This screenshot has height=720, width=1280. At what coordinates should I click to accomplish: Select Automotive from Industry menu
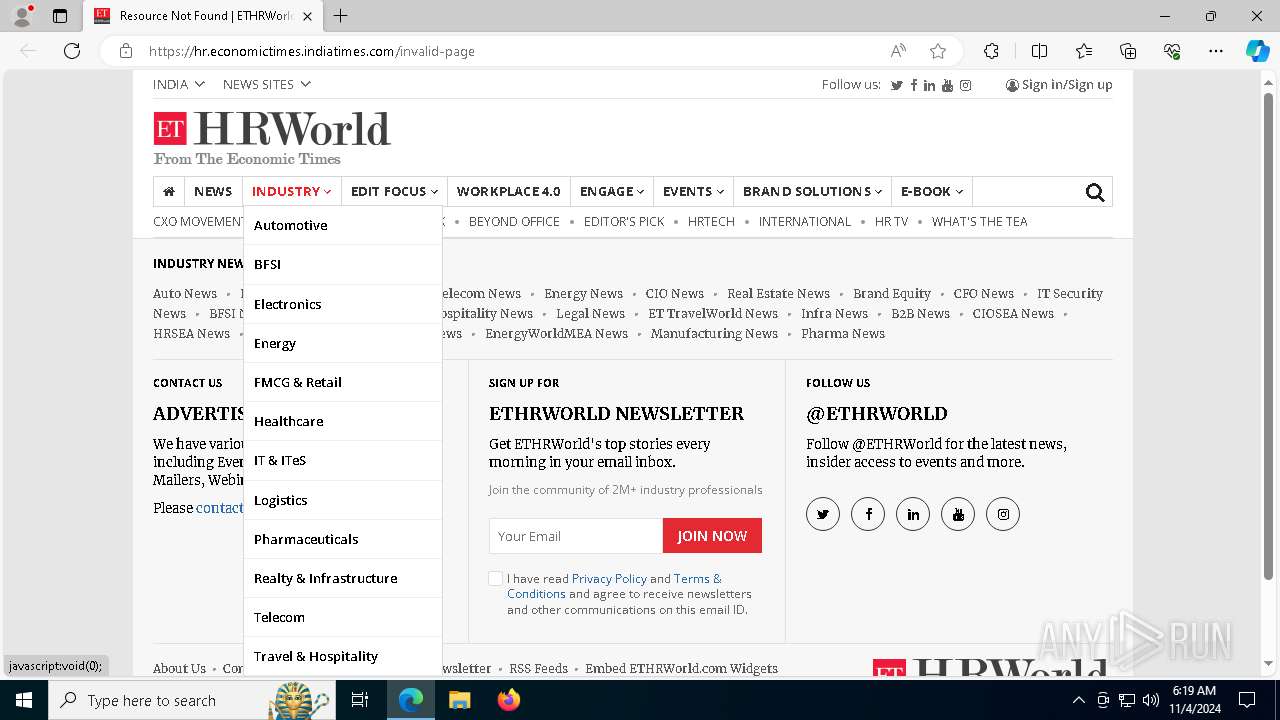pos(343,225)
